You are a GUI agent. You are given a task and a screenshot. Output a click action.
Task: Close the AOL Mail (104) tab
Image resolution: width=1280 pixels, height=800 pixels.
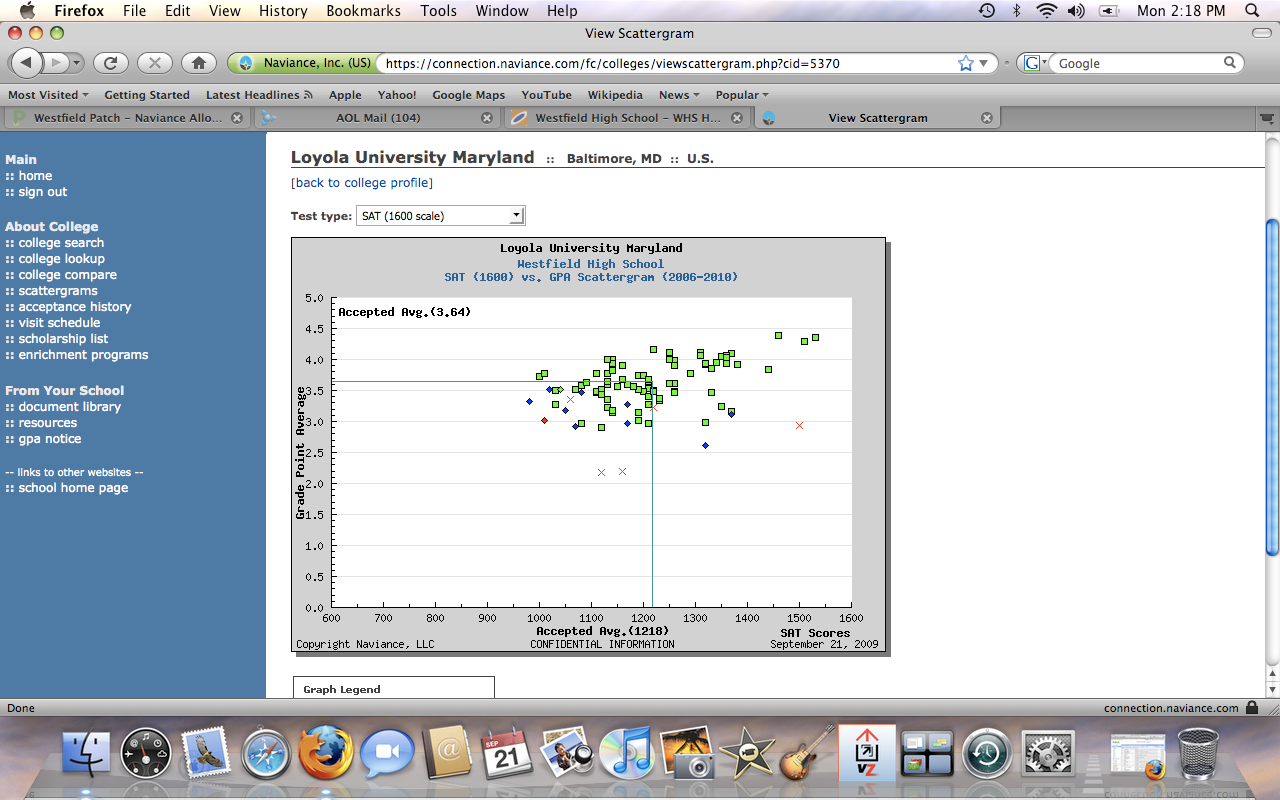(x=487, y=118)
